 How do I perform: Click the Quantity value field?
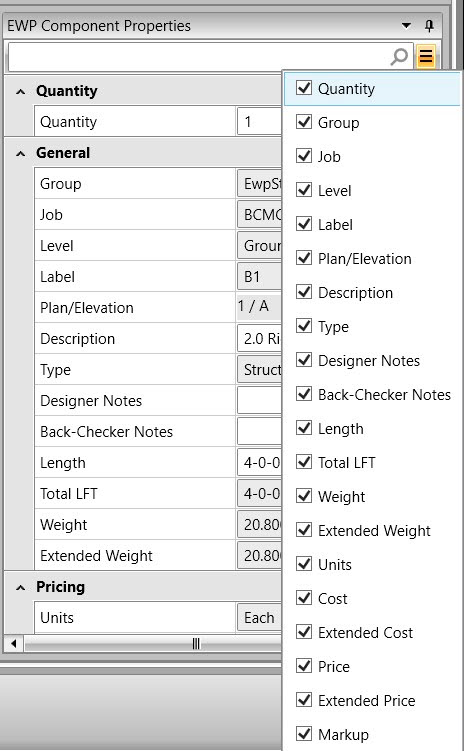click(x=259, y=122)
